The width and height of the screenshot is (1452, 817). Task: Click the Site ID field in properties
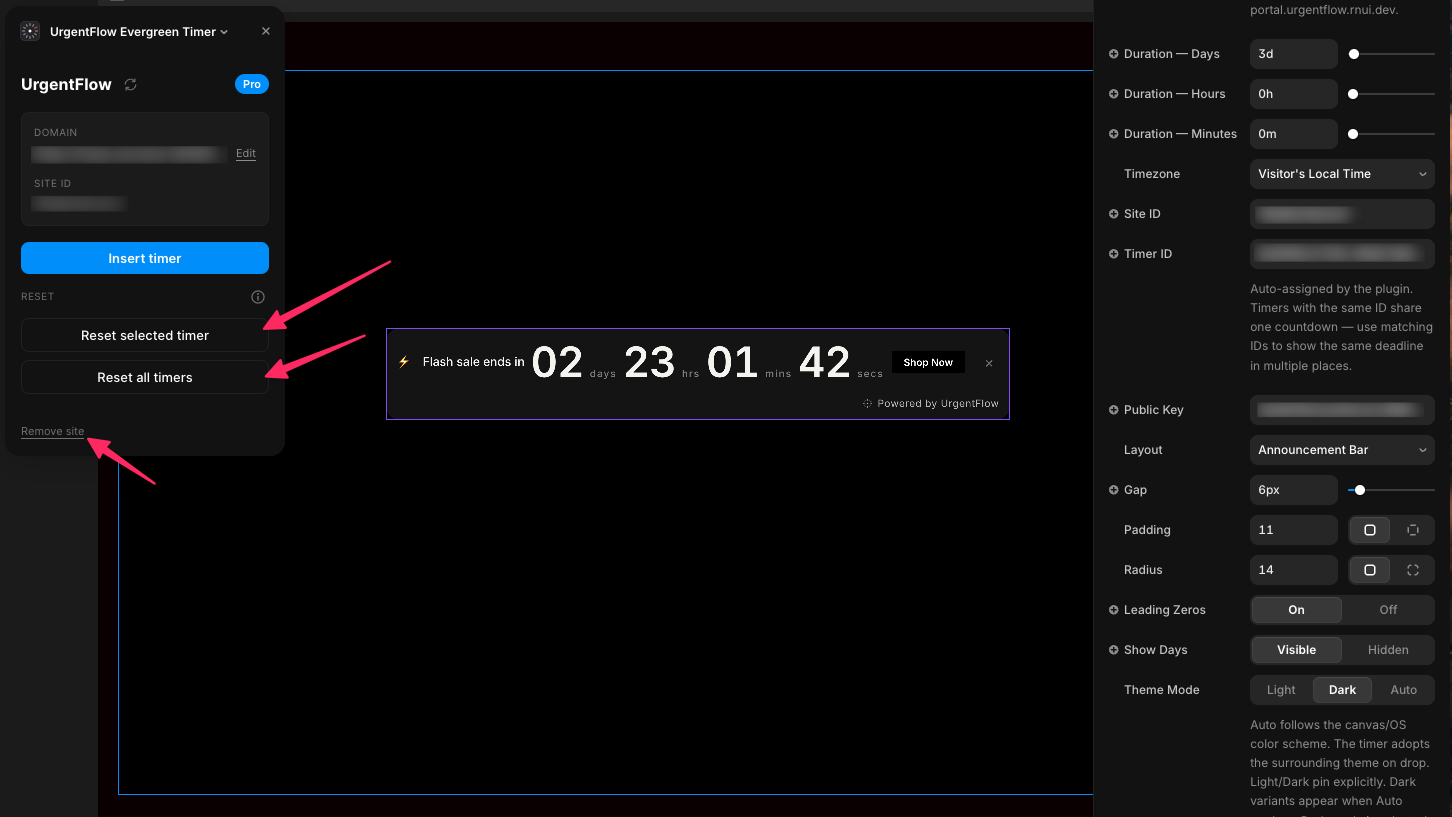[x=1342, y=214]
